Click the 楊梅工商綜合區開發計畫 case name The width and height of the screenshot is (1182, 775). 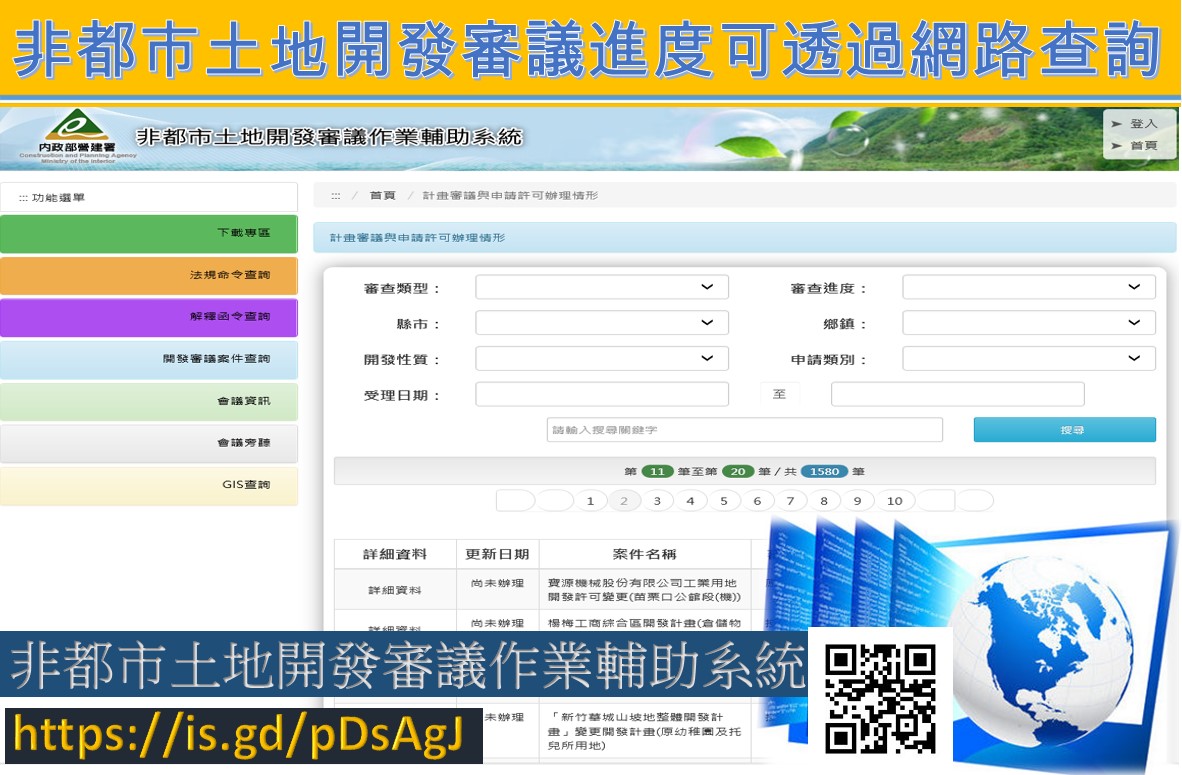point(645,623)
